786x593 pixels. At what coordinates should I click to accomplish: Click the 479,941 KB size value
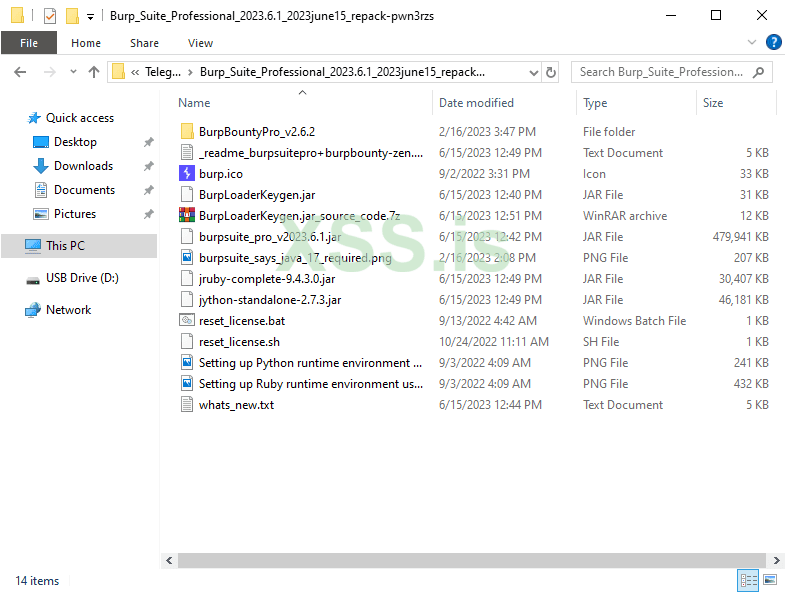coord(740,237)
